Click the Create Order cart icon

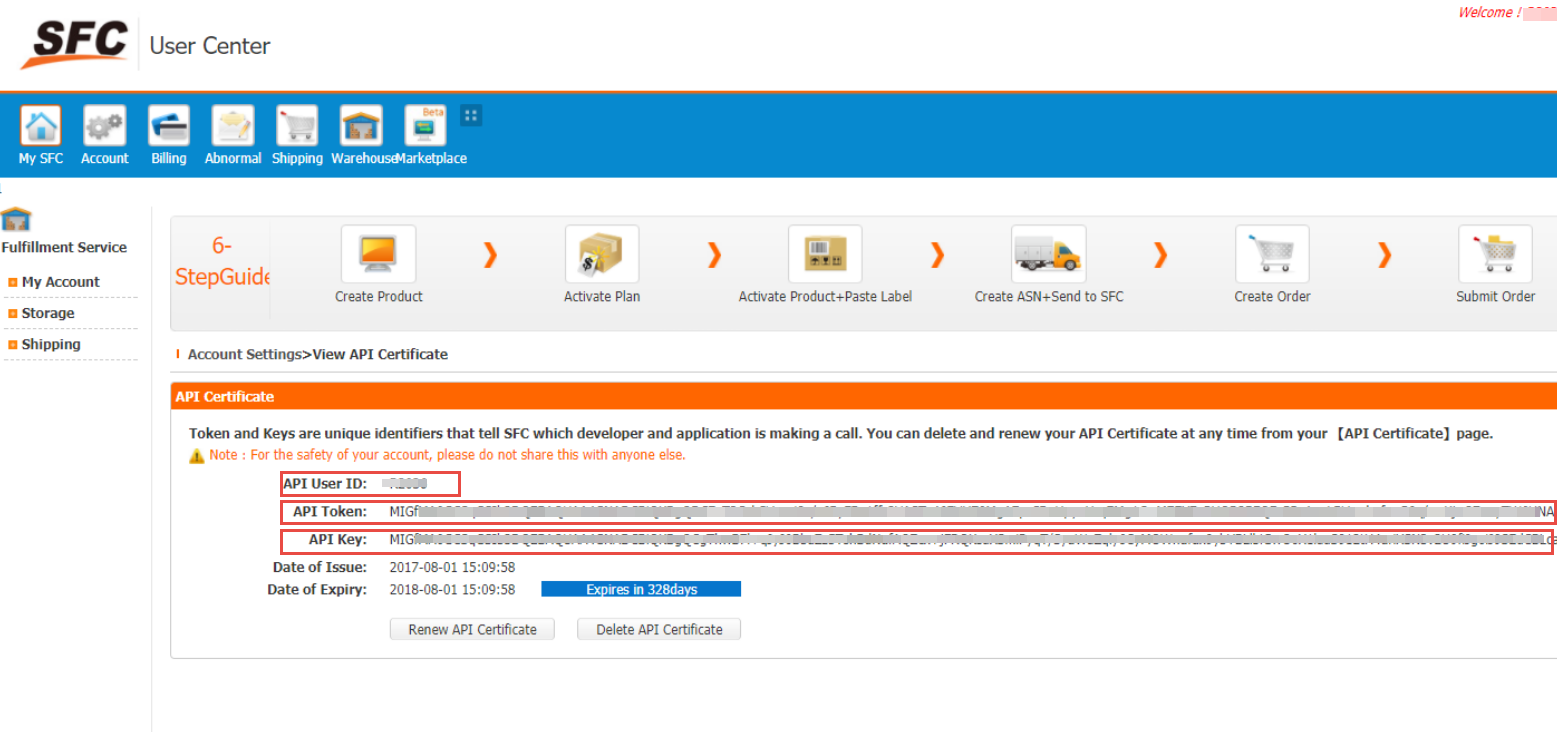[1272, 254]
